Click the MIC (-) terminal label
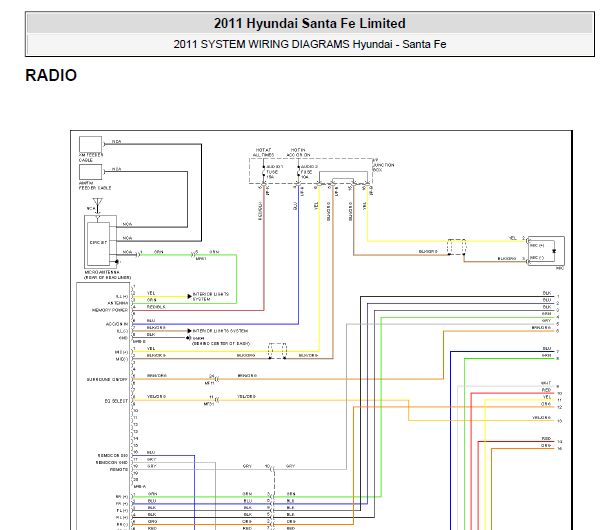 click(x=537, y=258)
